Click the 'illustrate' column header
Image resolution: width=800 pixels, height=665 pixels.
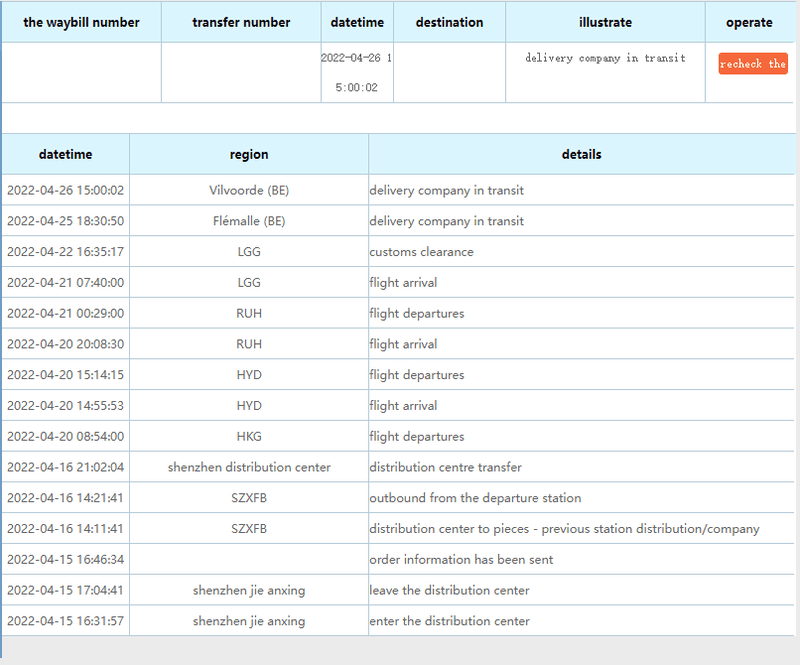[x=605, y=22]
